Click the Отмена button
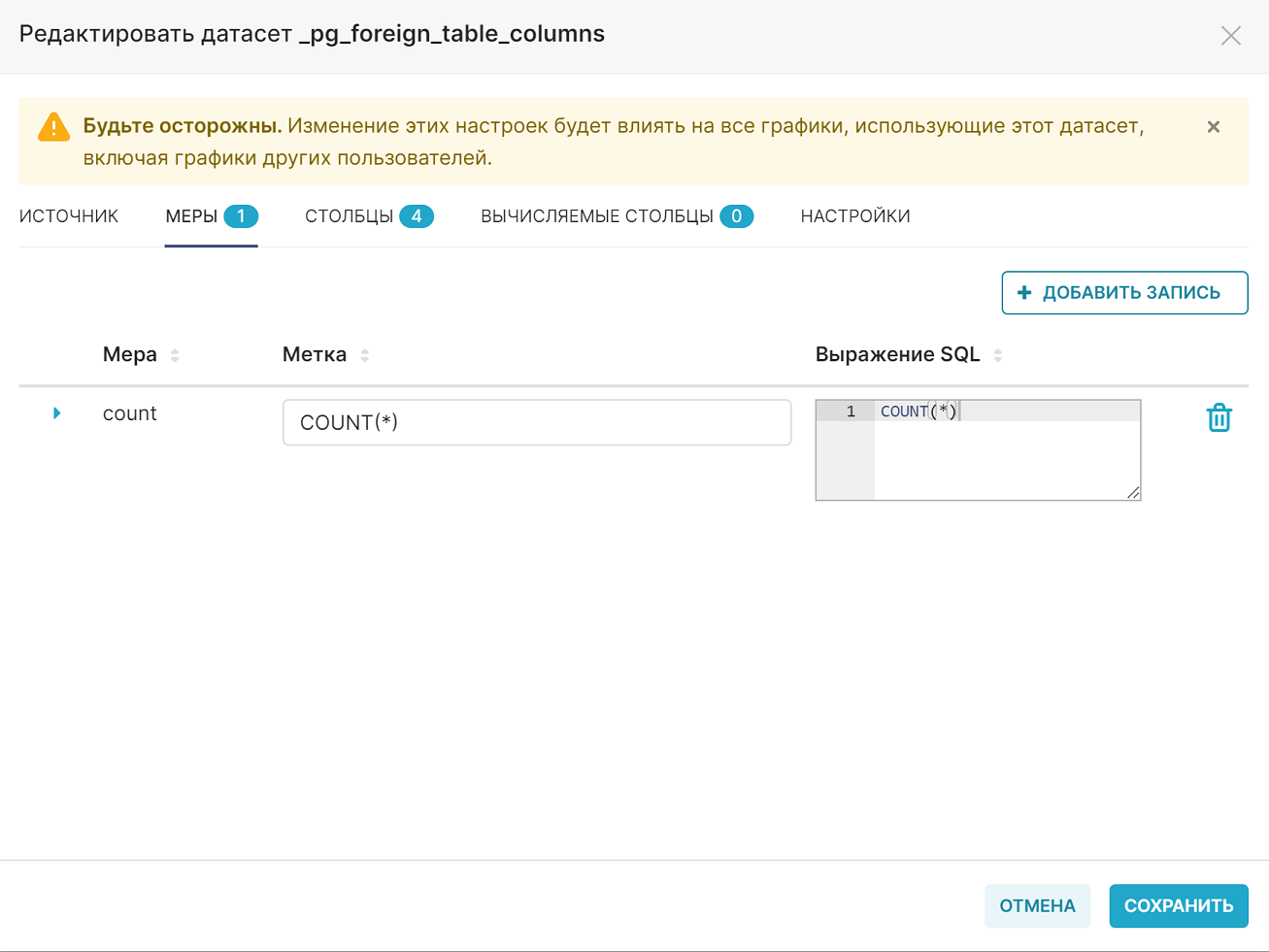The height and width of the screenshot is (952, 1269). click(1037, 905)
